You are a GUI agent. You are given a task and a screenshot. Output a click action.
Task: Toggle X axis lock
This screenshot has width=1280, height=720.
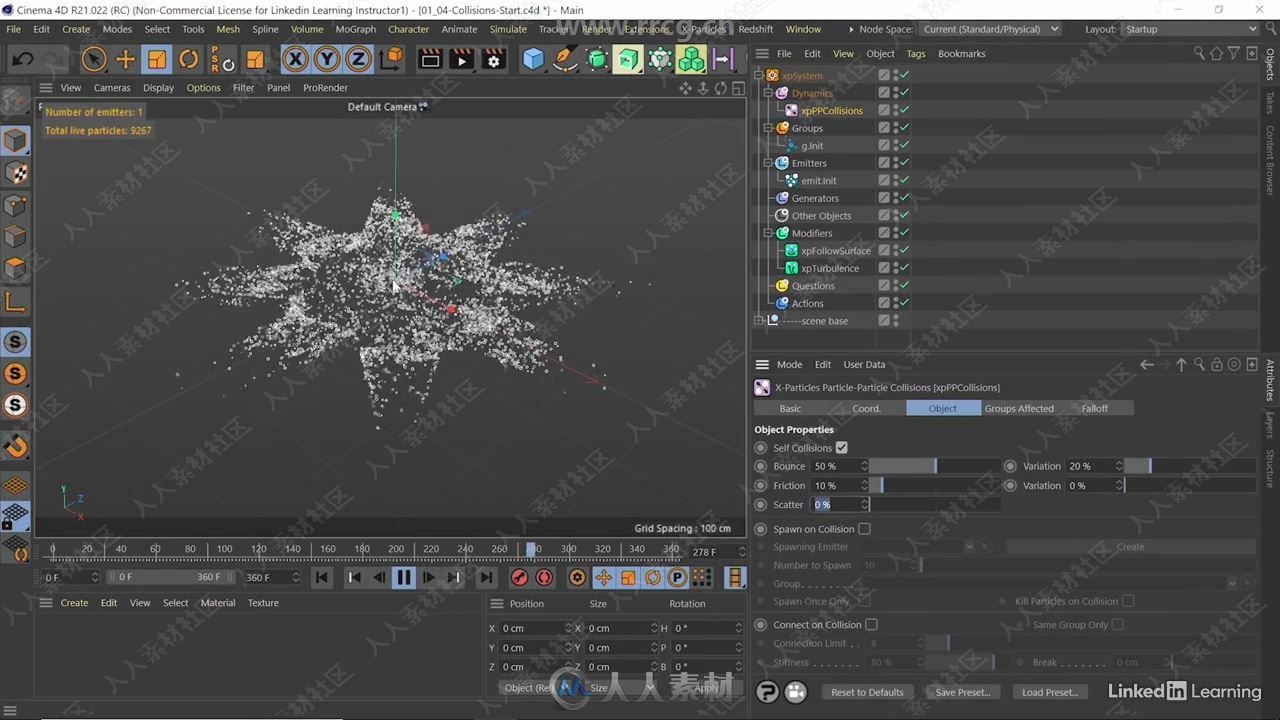(295, 60)
